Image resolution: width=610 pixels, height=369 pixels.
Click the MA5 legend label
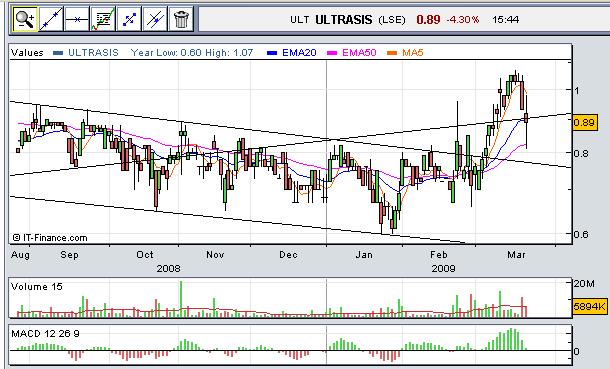click(413, 53)
